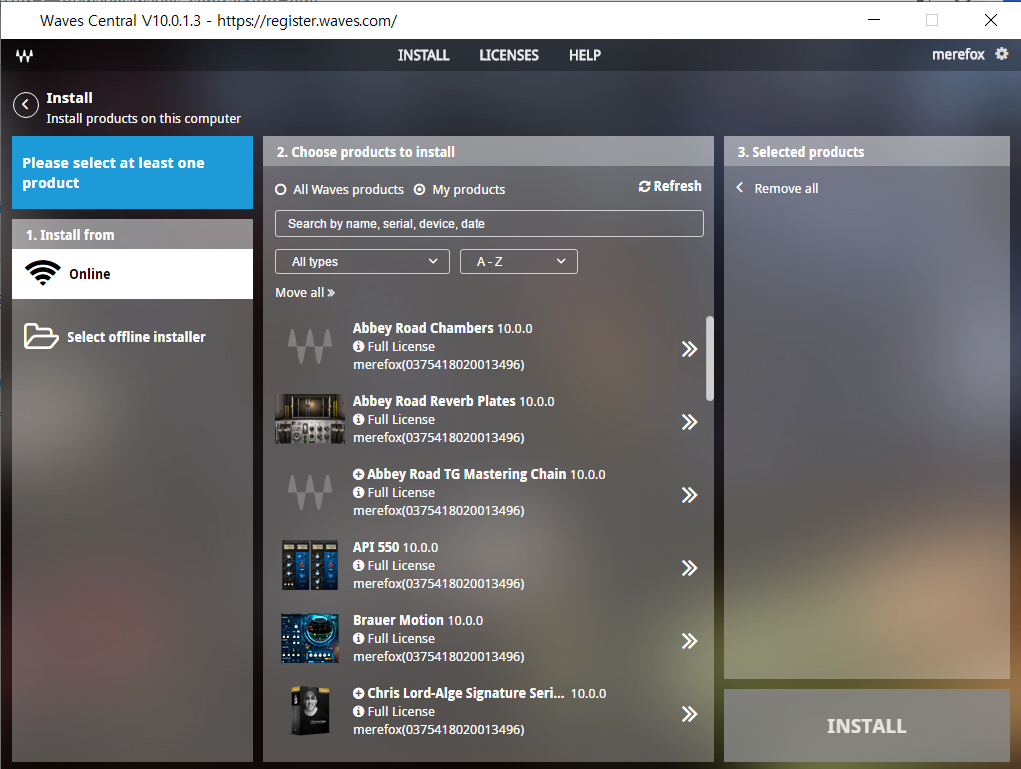1021x769 pixels.
Task: Click the settings gear next to merefox
Action: tap(1001, 55)
